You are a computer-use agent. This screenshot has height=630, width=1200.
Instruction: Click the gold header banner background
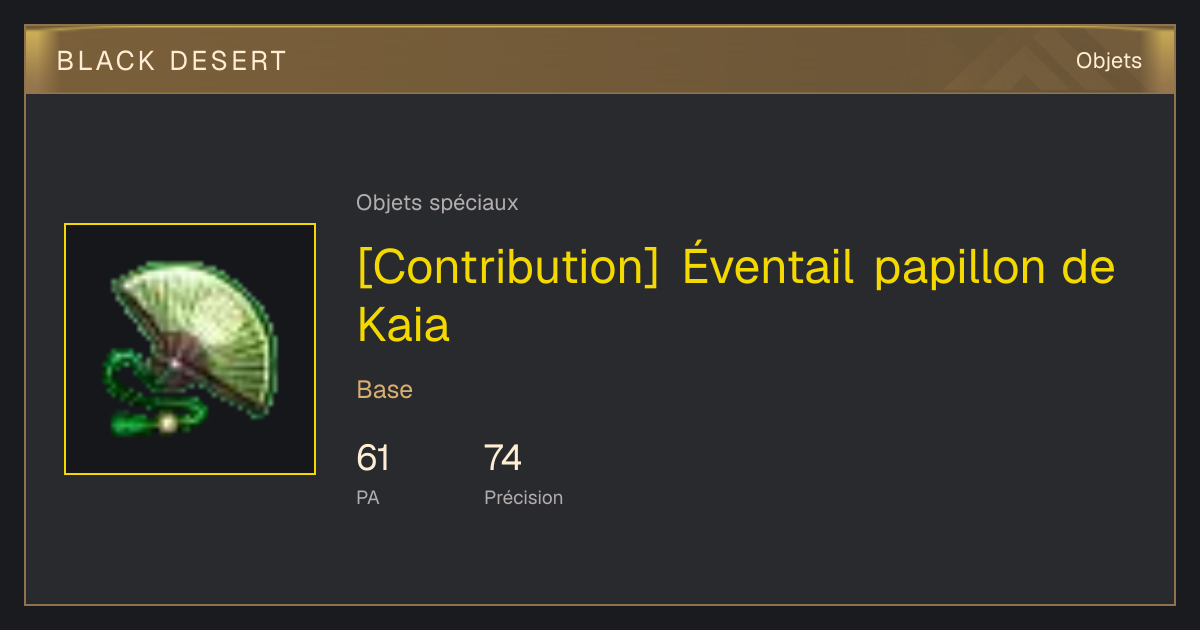point(600,61)
